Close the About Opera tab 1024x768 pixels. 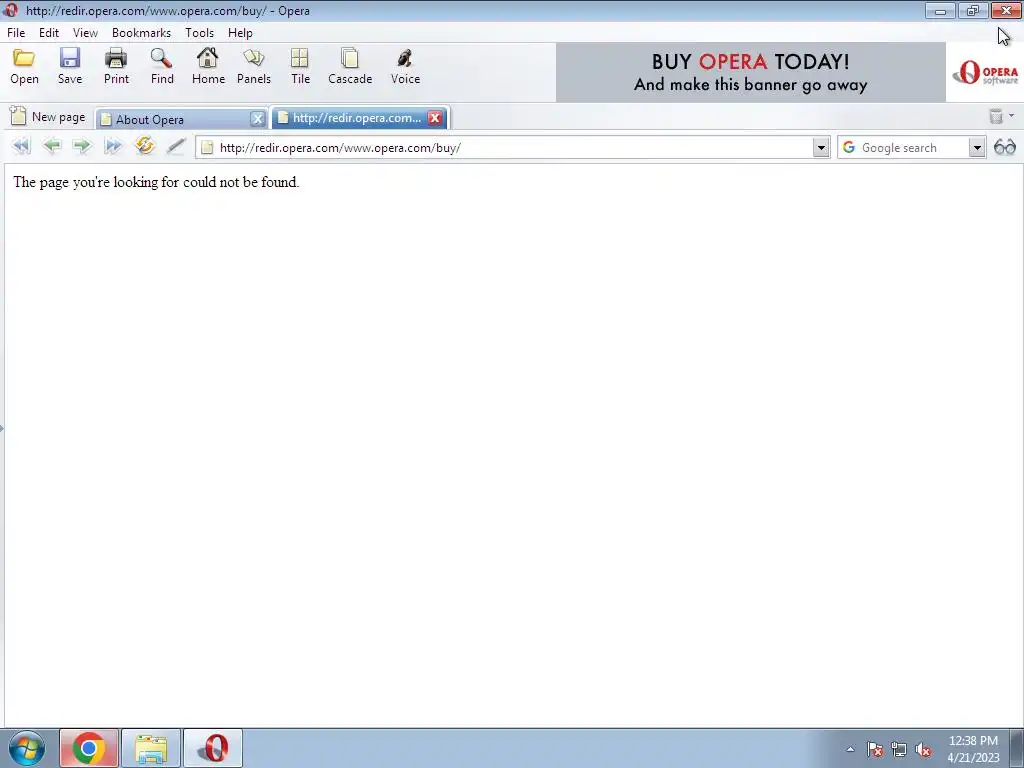(257, 119)
